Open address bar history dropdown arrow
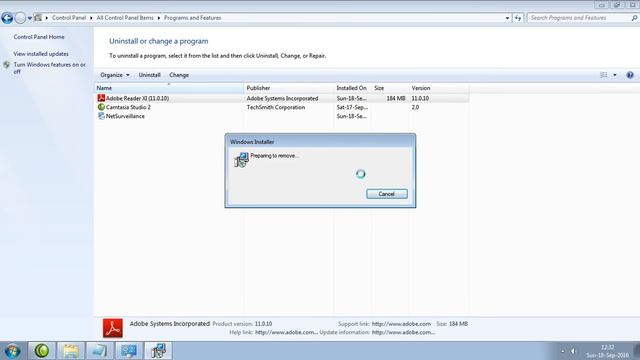This screenshot has width=640, height=360. [507, 18]
